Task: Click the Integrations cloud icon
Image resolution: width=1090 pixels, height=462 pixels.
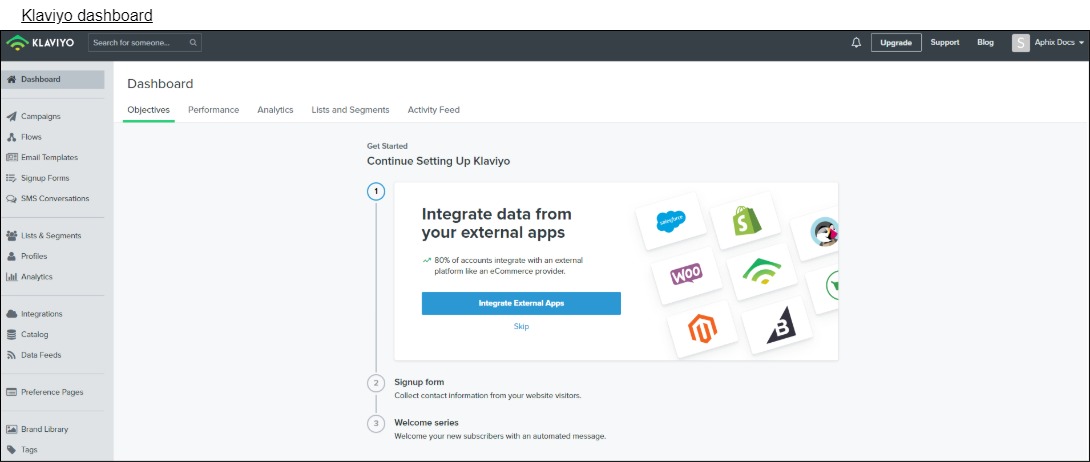Action: [12, 314]
